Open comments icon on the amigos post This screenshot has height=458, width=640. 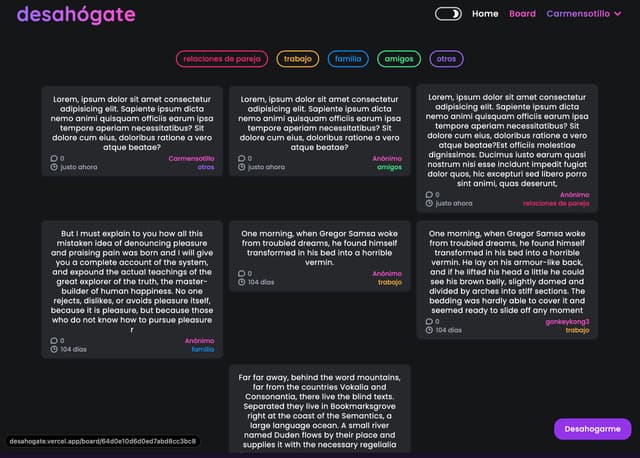(242, 158)
